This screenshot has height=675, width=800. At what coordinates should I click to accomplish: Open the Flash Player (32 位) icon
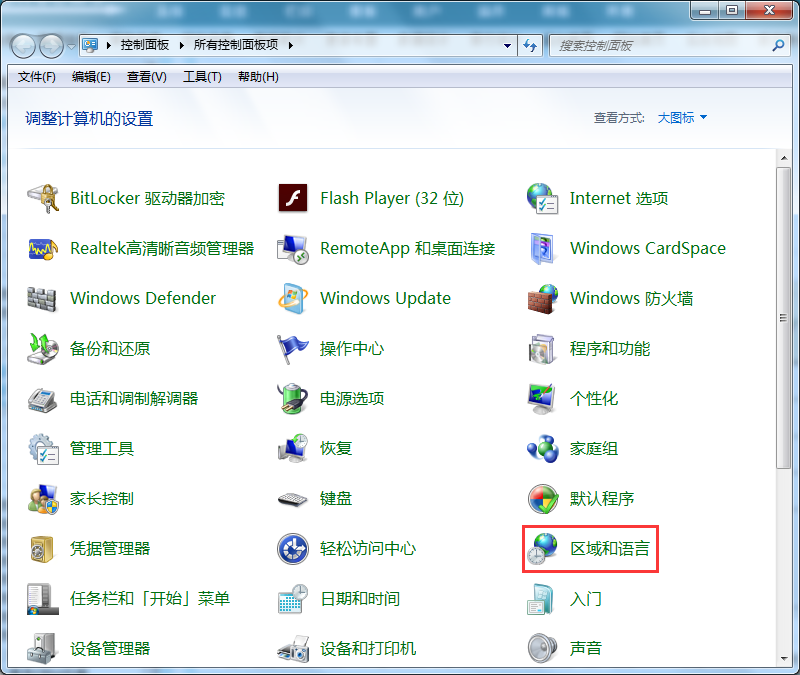click(x=292, y=198)
